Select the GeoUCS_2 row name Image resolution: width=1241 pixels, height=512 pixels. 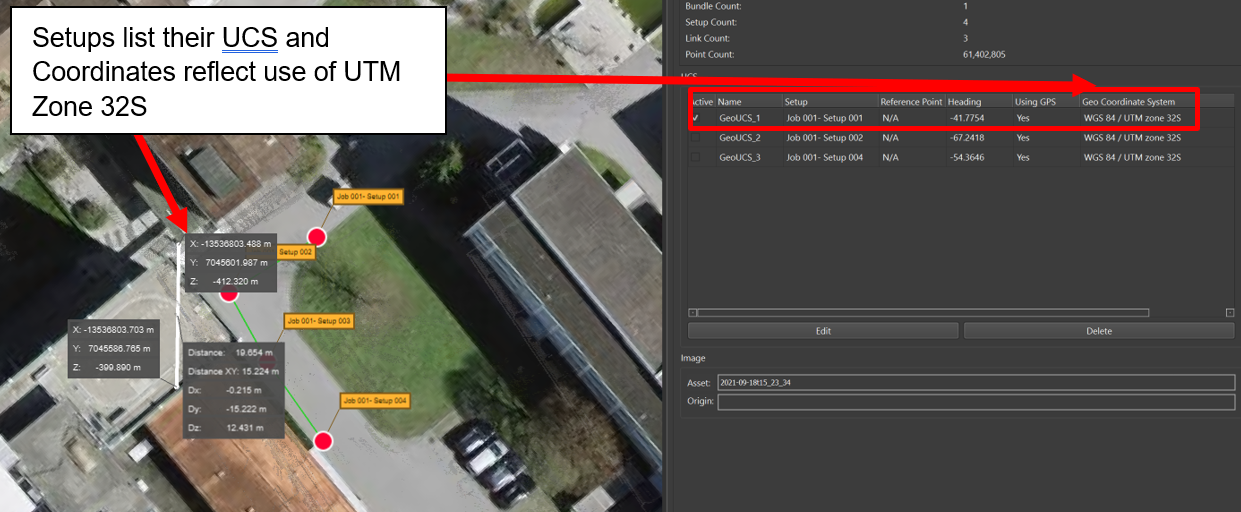pos(740,138)
